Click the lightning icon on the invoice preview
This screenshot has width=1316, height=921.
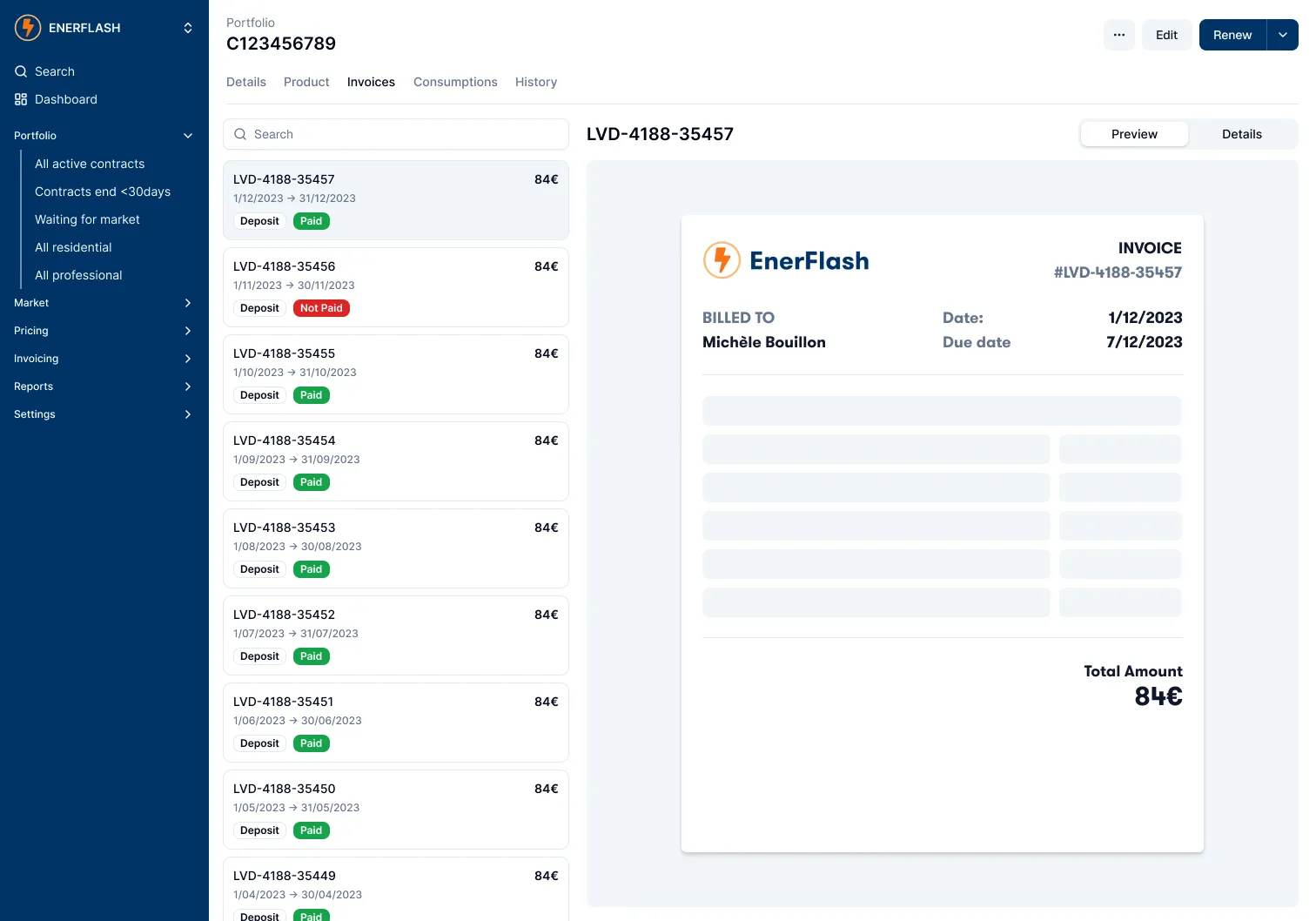click(x=722, y=259)
